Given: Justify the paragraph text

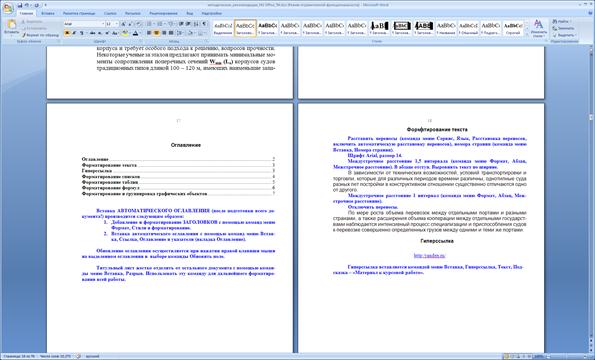Looking at the screenshot, I should (171, 33).
